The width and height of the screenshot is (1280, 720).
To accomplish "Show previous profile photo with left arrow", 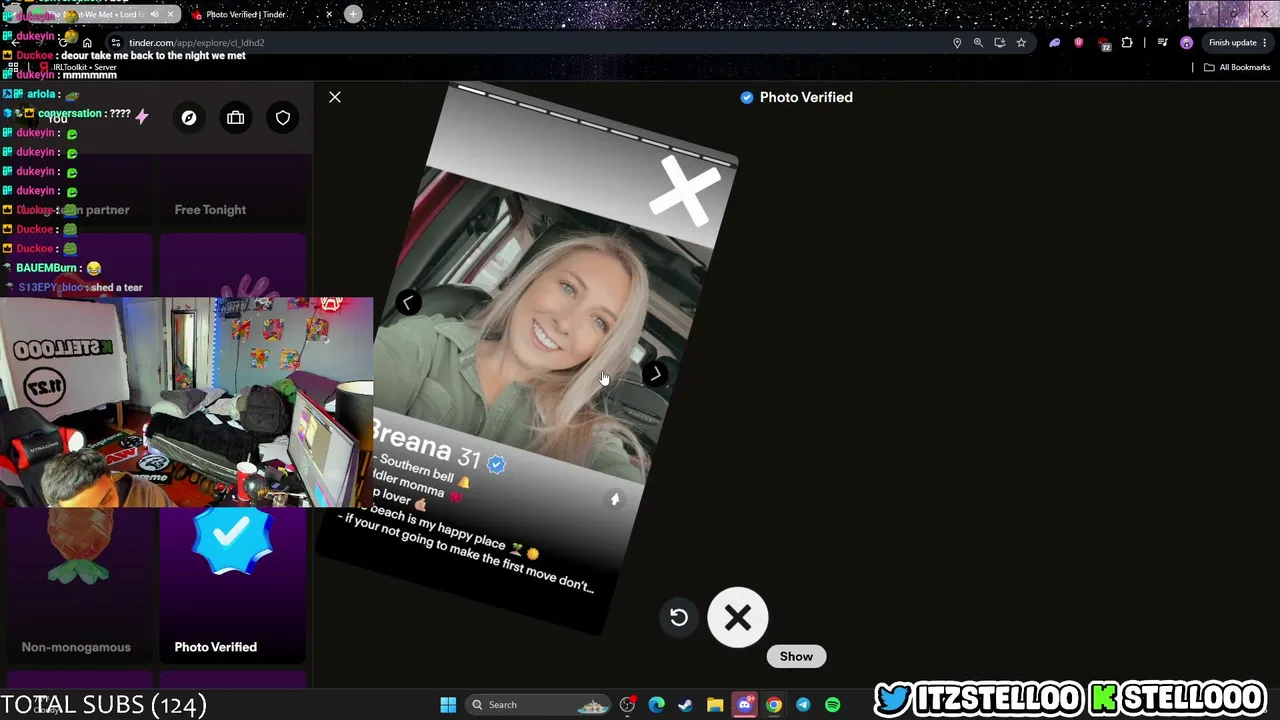I will point(408,302).
